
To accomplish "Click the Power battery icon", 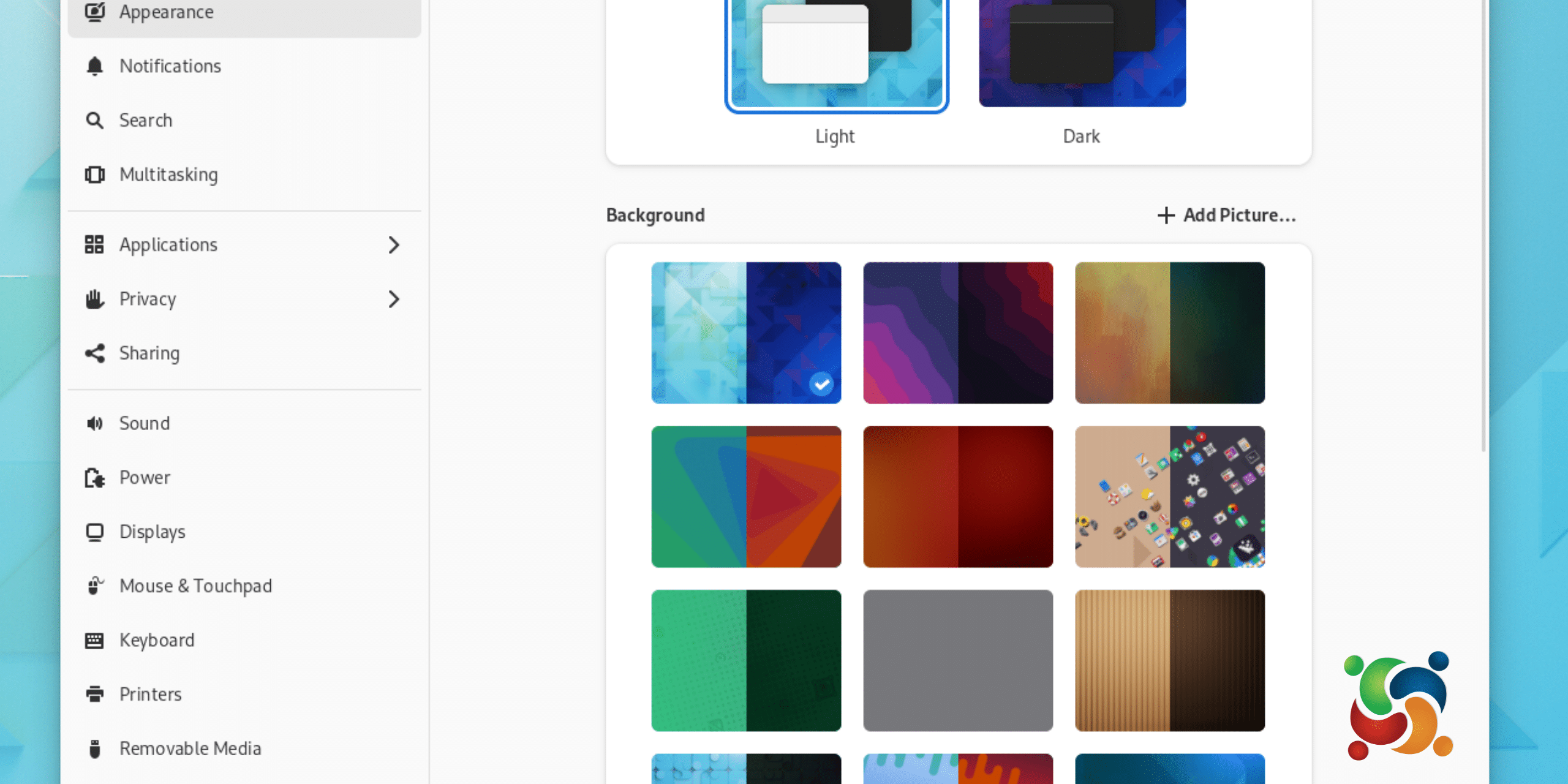I will (94, 478).
